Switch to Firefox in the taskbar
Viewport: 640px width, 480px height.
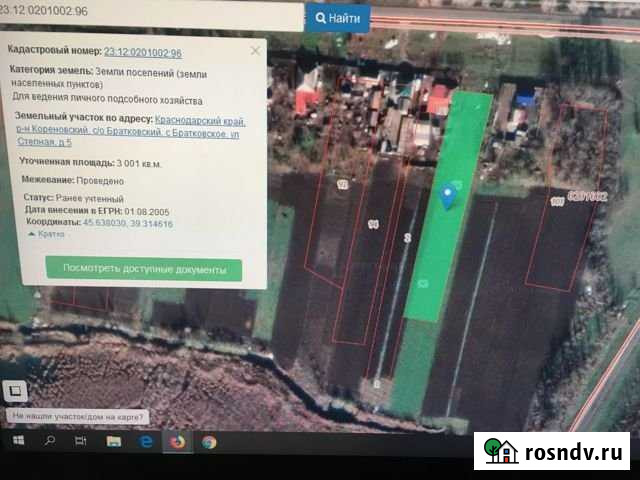tap(176, 440)
